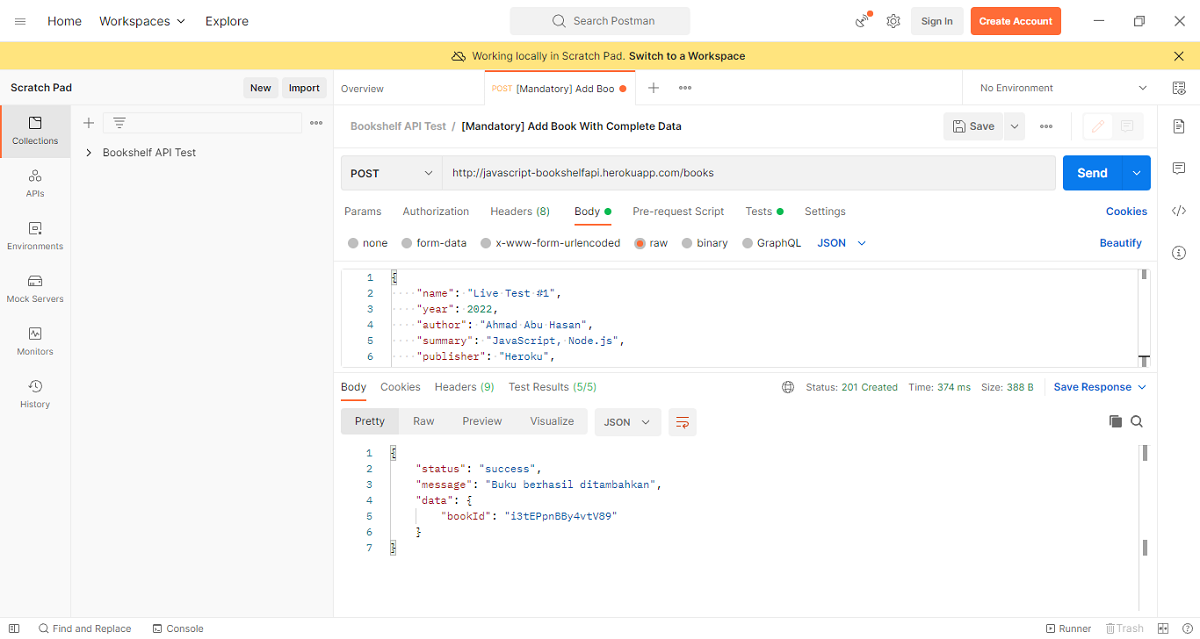The image size is (1200, 639).
Task: Open the Test Results tab
Action: coord(552,387)
